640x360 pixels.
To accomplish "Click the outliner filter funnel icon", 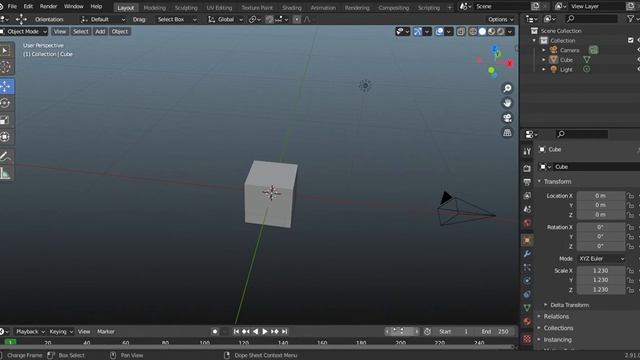I will pyautogui.click(x=631, y=19).
